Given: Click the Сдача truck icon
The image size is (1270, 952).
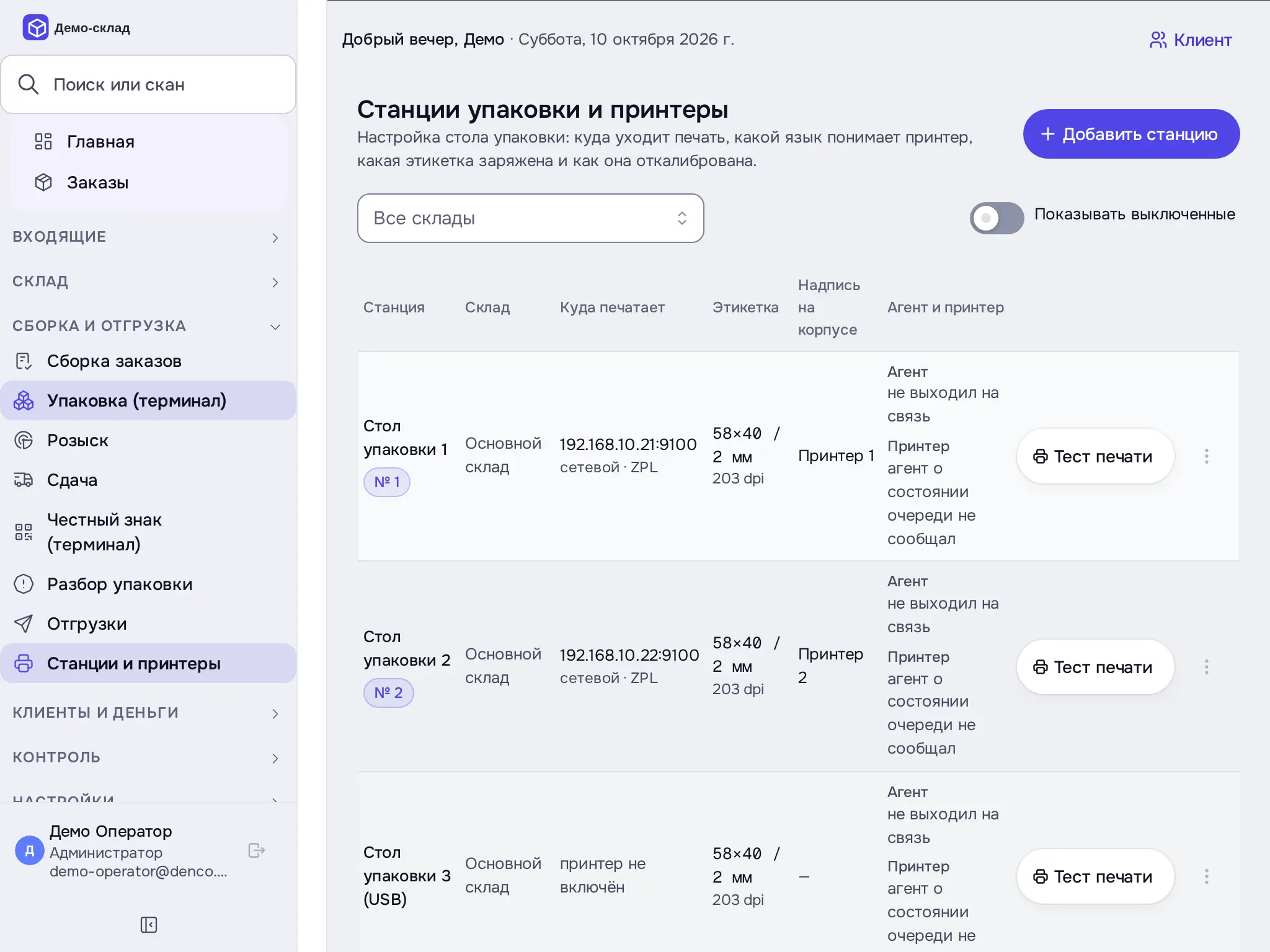Looking at the screenshot, I should [x=24, y=480].
